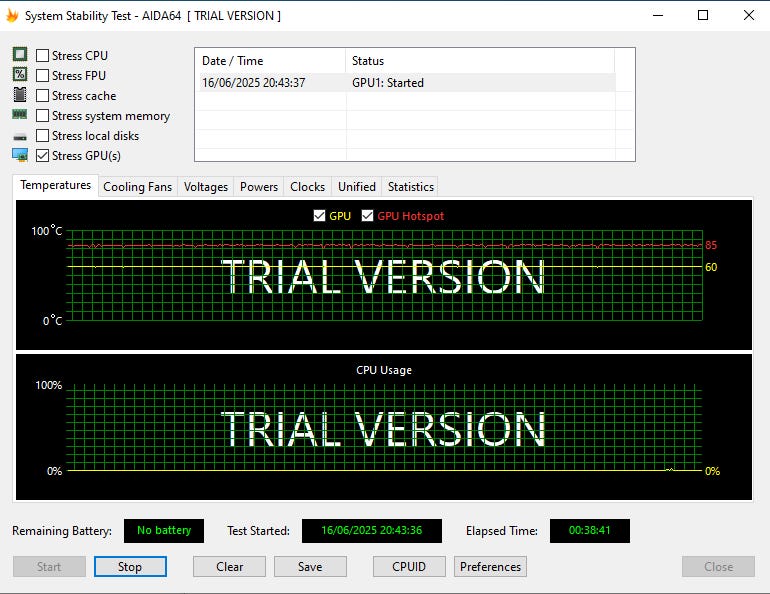Viewport: 770px width, 594px height.
Task: Click the Status column header
Action: click(x=480, y=61)
